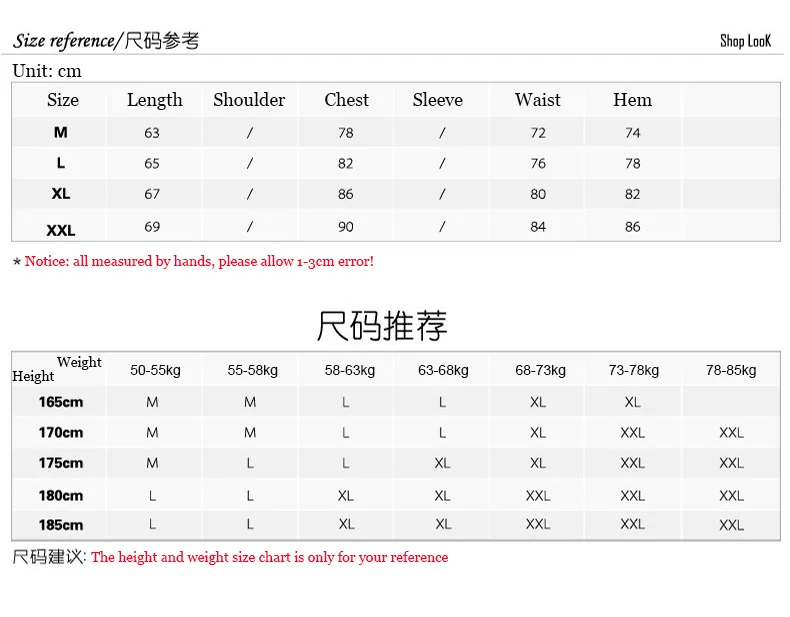Click the M size row label
The image size is (790, 617).
tap(60, 132)
